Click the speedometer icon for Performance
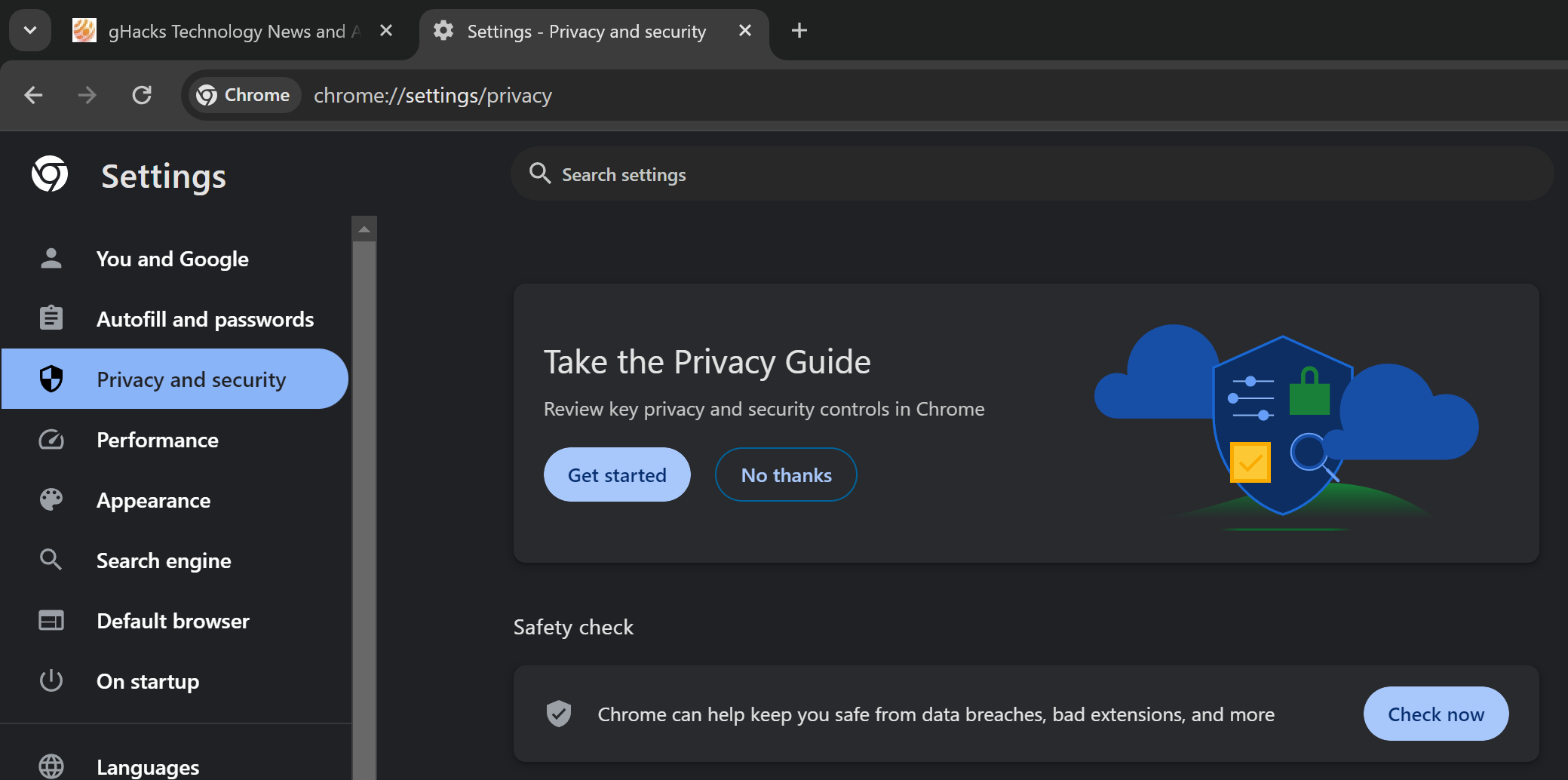This screenshot has height=780, width=1568. (51, 439)
